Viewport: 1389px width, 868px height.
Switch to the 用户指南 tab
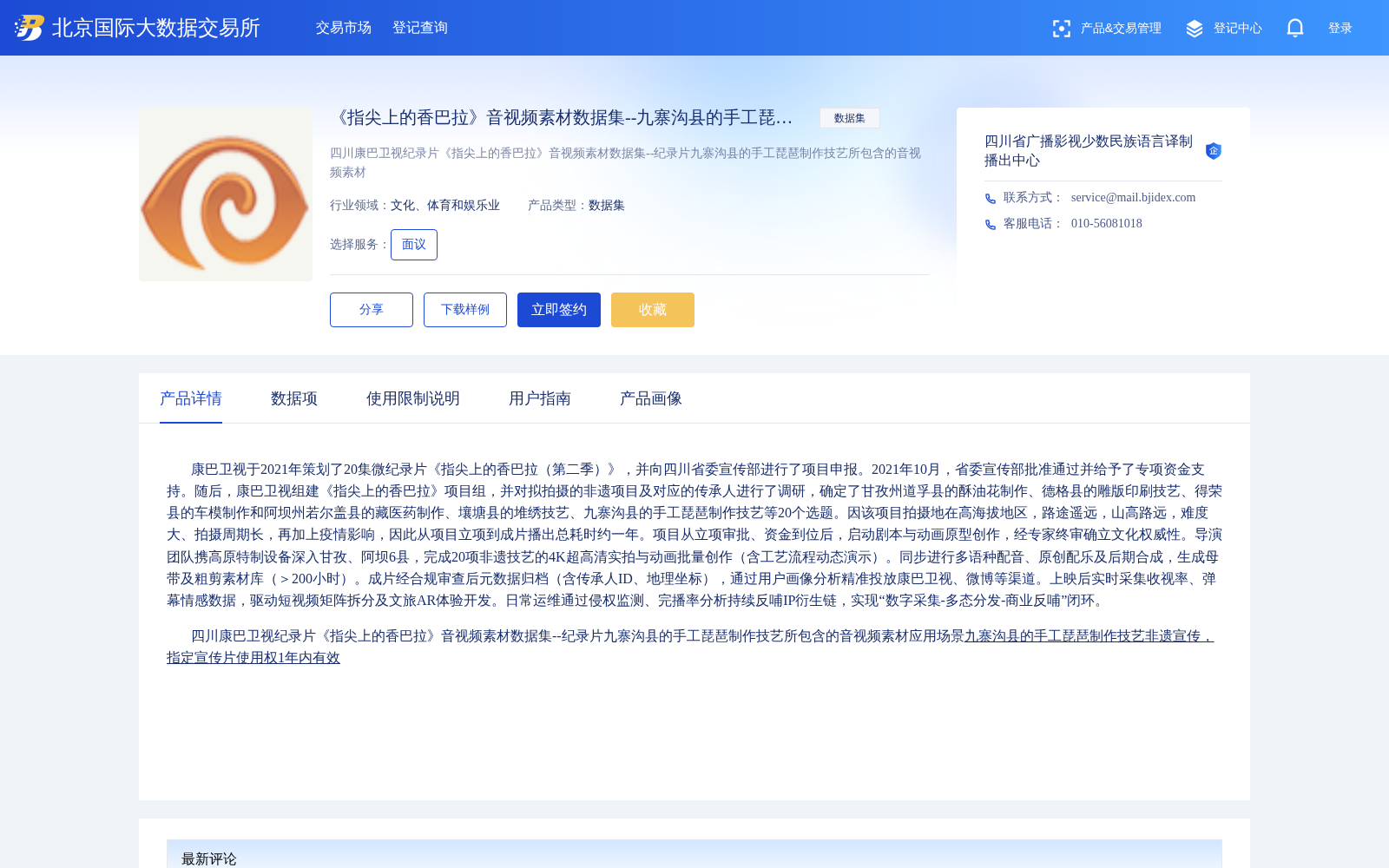[x=540, y=398]
